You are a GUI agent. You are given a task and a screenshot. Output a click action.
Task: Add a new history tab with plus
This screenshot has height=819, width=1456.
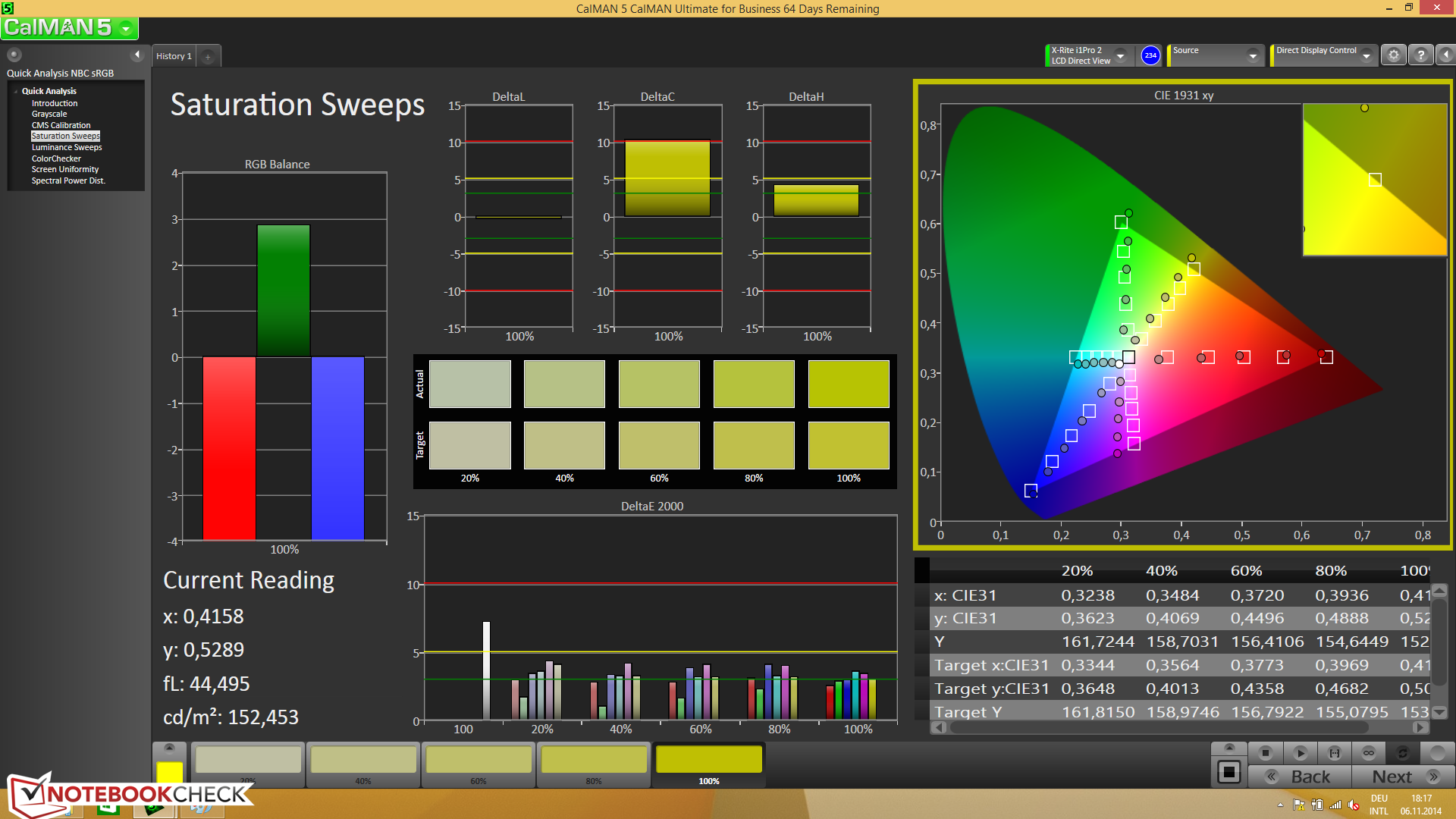pos(208,57)
